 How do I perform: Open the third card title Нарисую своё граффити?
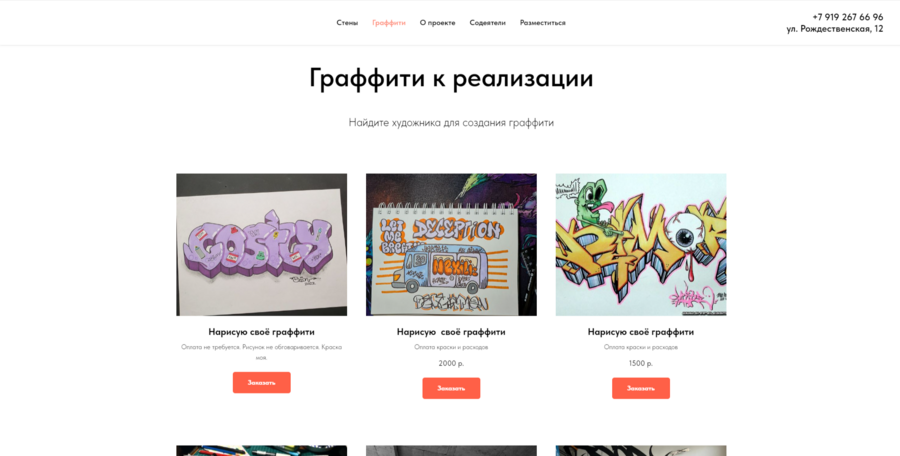(641, 332)
